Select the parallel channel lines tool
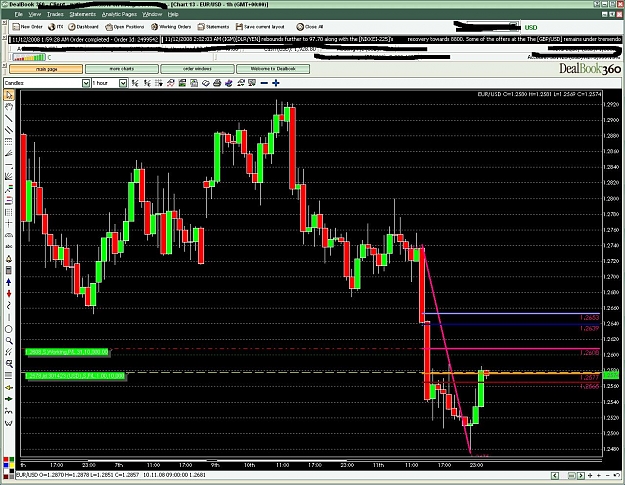The width and height of the screenshot is (625, 485). [9, 130]
